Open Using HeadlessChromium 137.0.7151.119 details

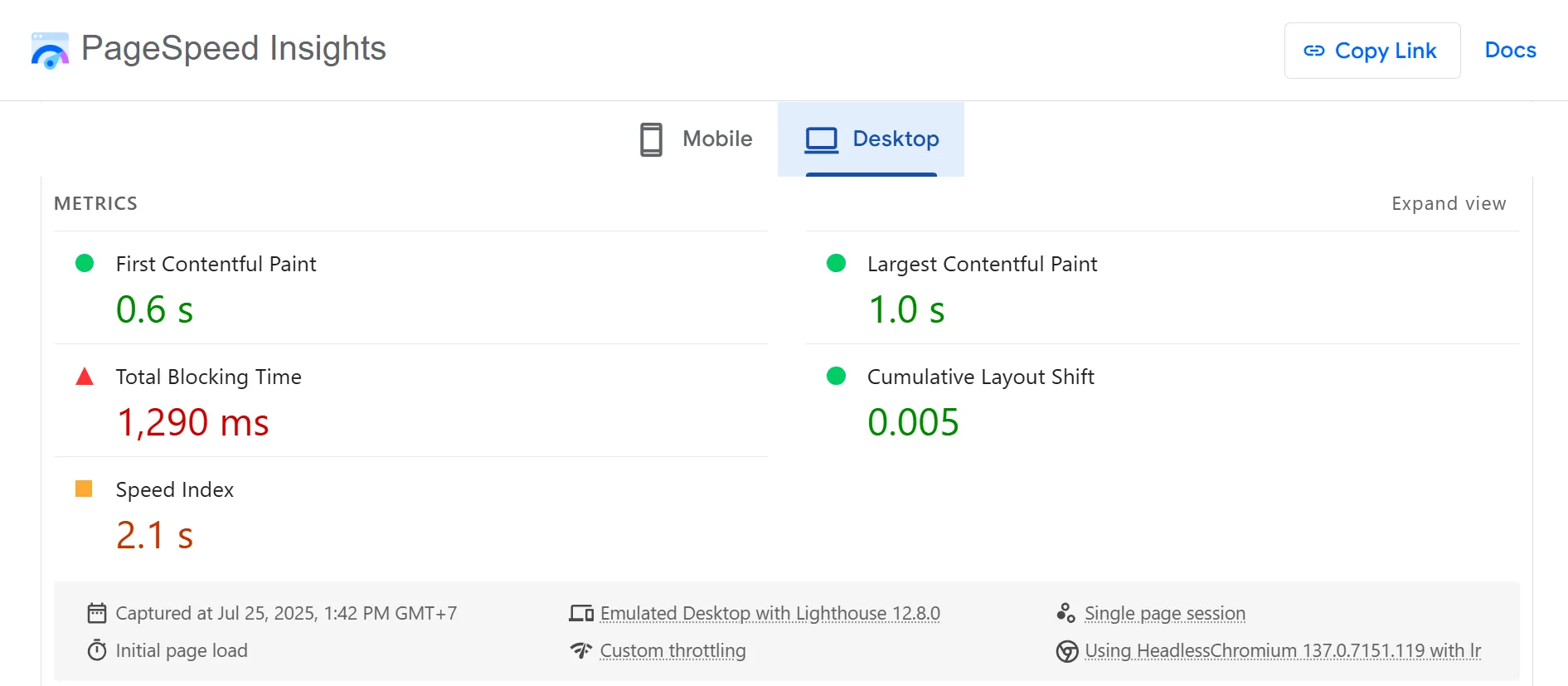tap(1283, 650)
